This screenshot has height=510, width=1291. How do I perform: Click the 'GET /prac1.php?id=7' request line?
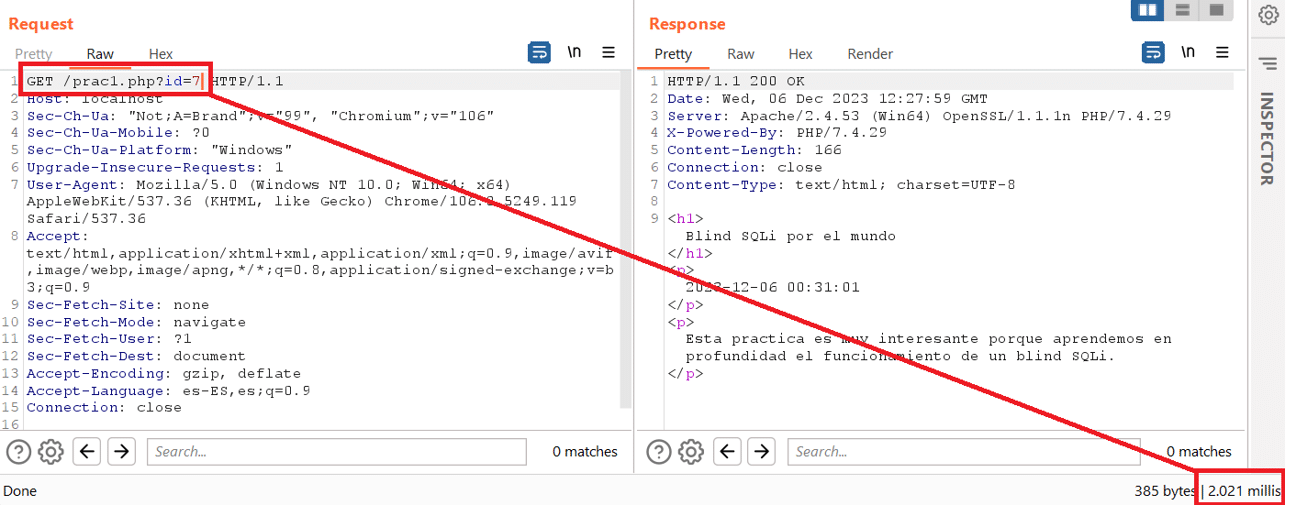pos(114,81)
